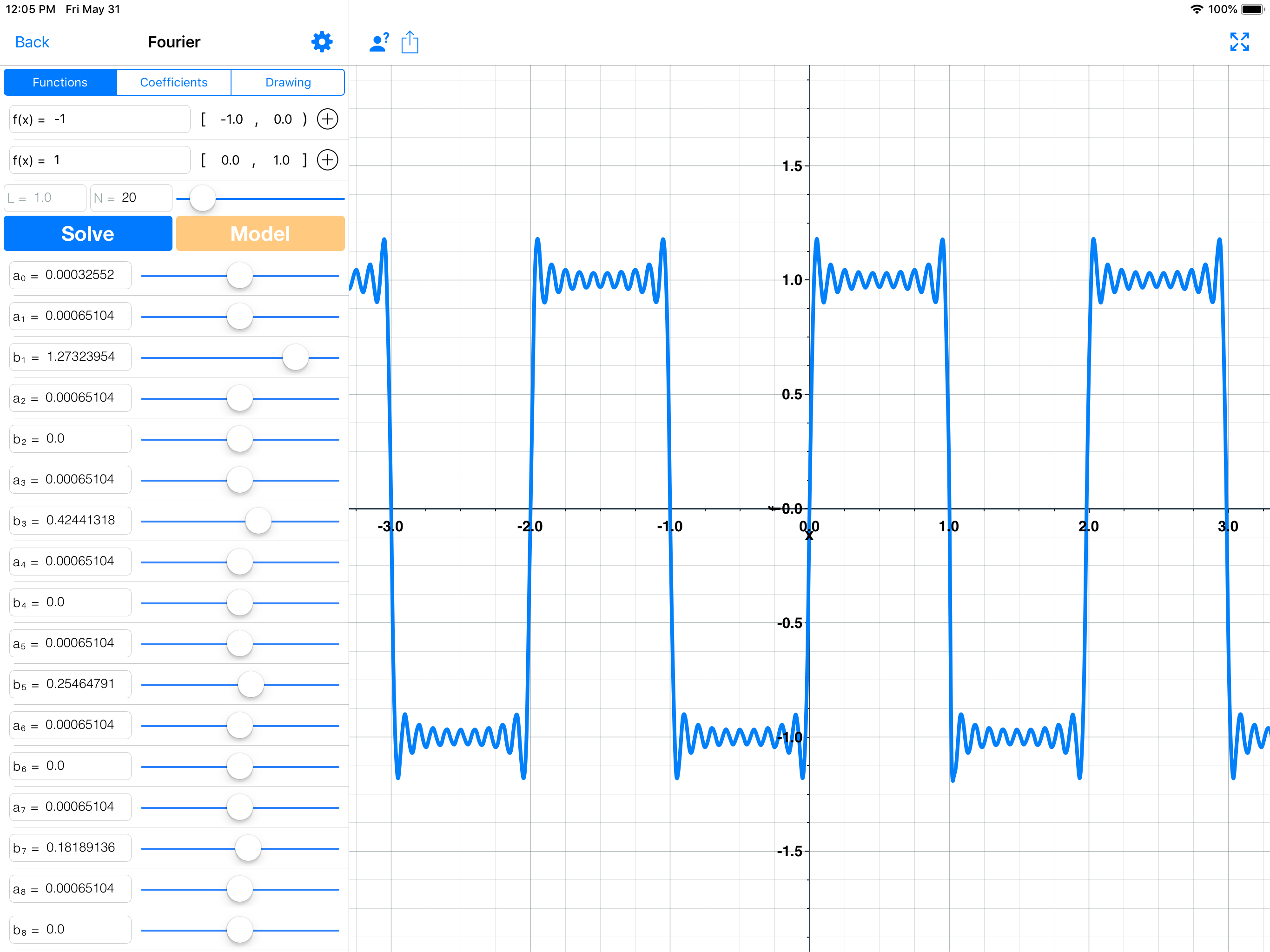This screenshot has height=952, width=1270.
Task: Go Back to previous screen
Action: click(32, 42)
